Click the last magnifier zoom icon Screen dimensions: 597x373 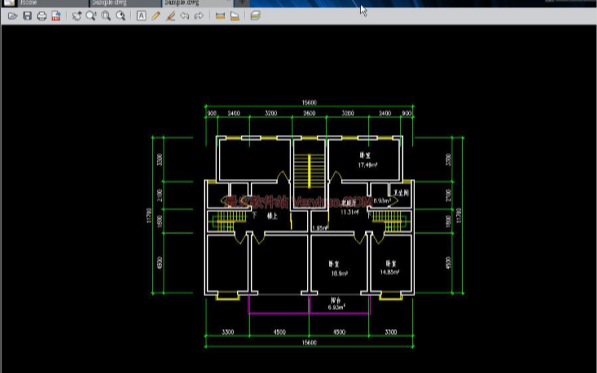(120, 16)
